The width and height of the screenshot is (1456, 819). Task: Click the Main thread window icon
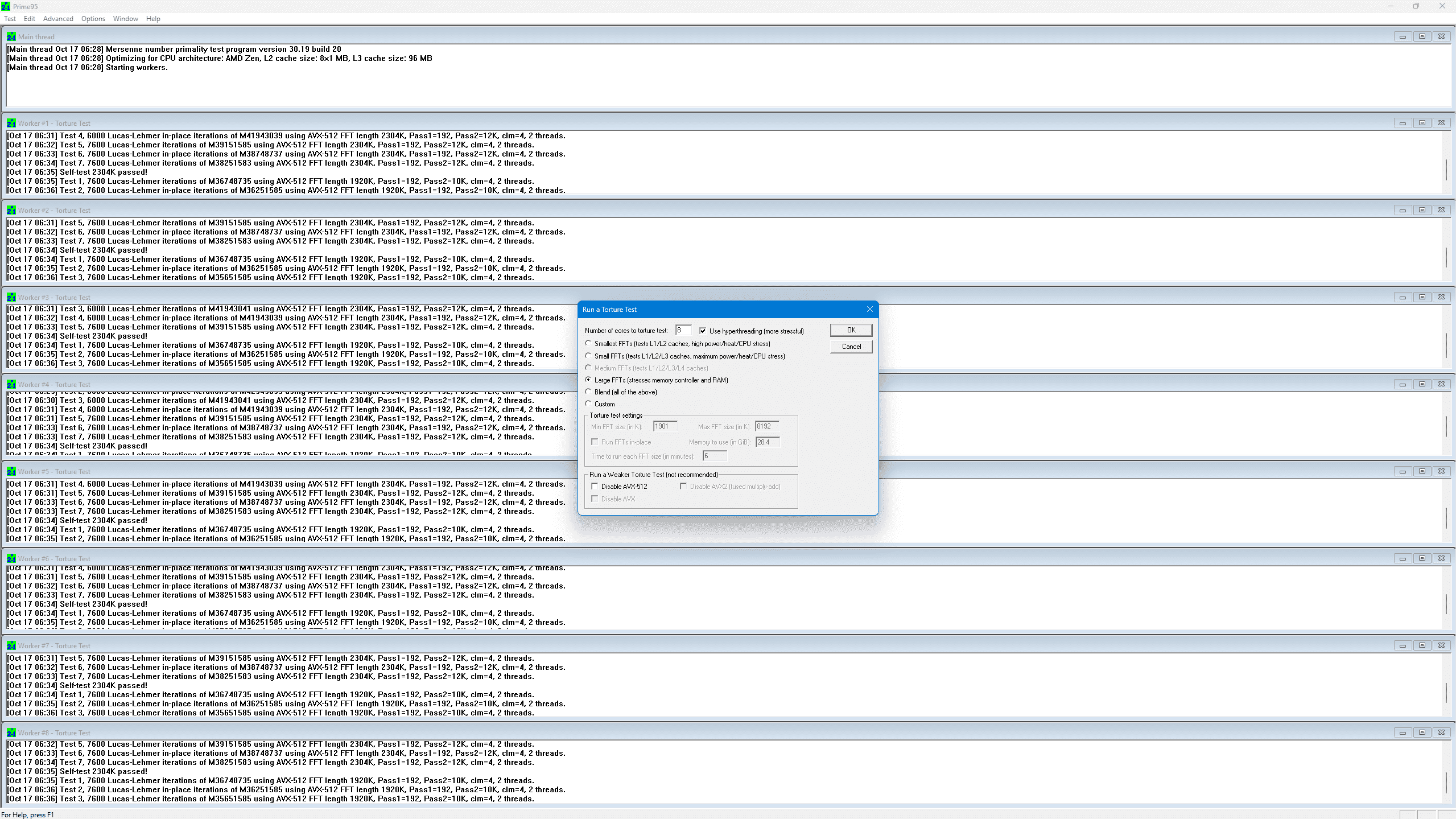click(x=11, y=36)
